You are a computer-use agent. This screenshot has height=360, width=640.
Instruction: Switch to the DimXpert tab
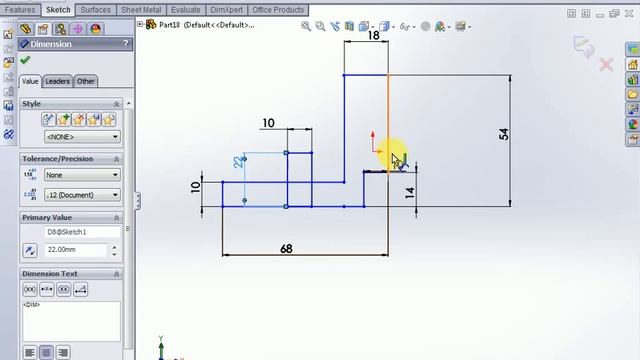coord(227,10)
